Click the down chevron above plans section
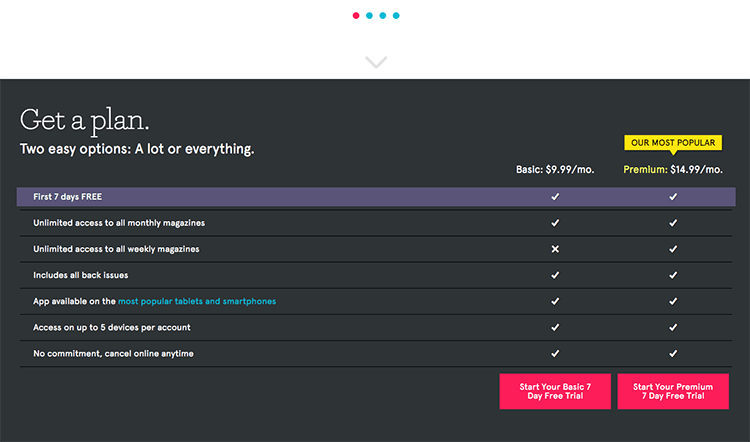The height and width of the screenshot is (442, 750). click(x=376, y=62)
